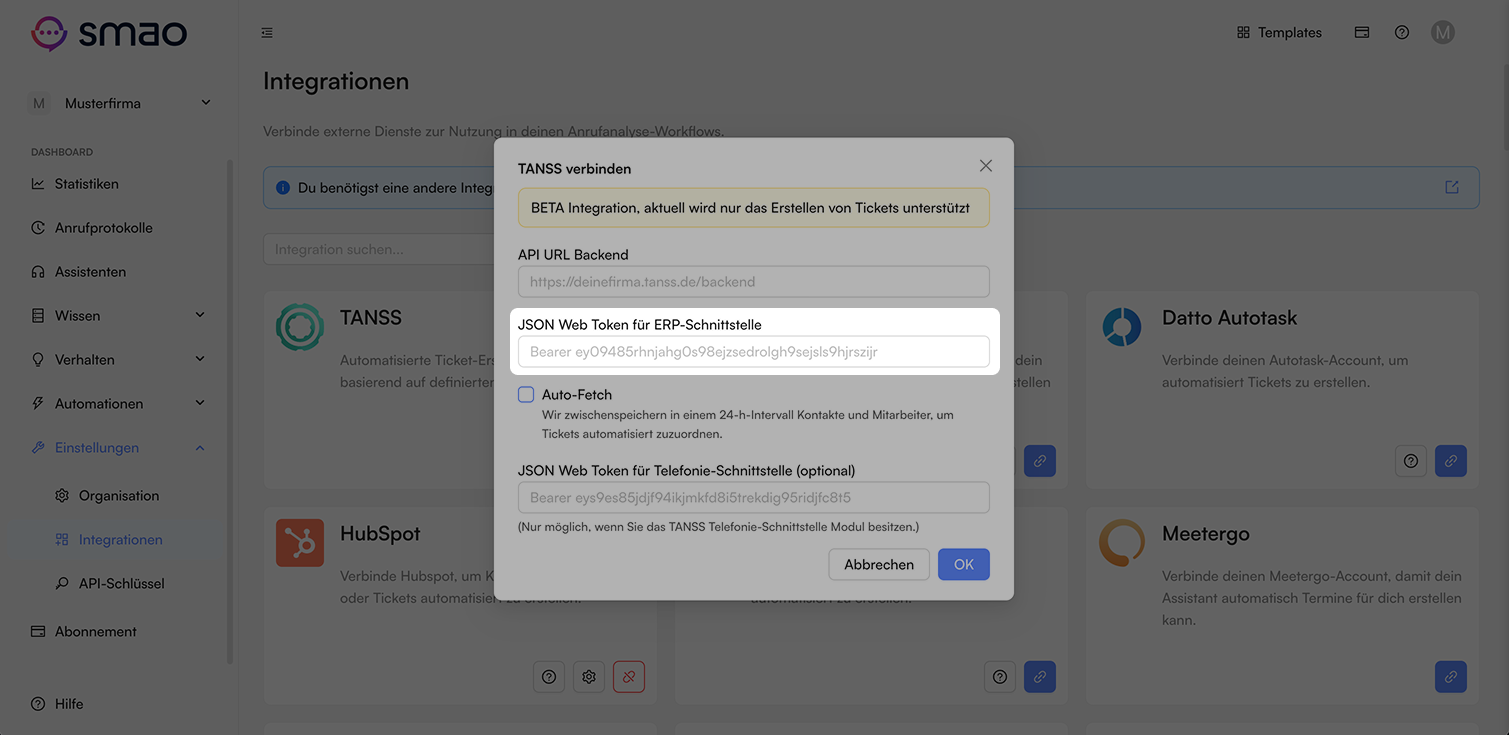Viewport: 1509px width, 735px height.
Task: Click JSON Web Token ERP-Schnittstelle field
Action: click(754, 352)
